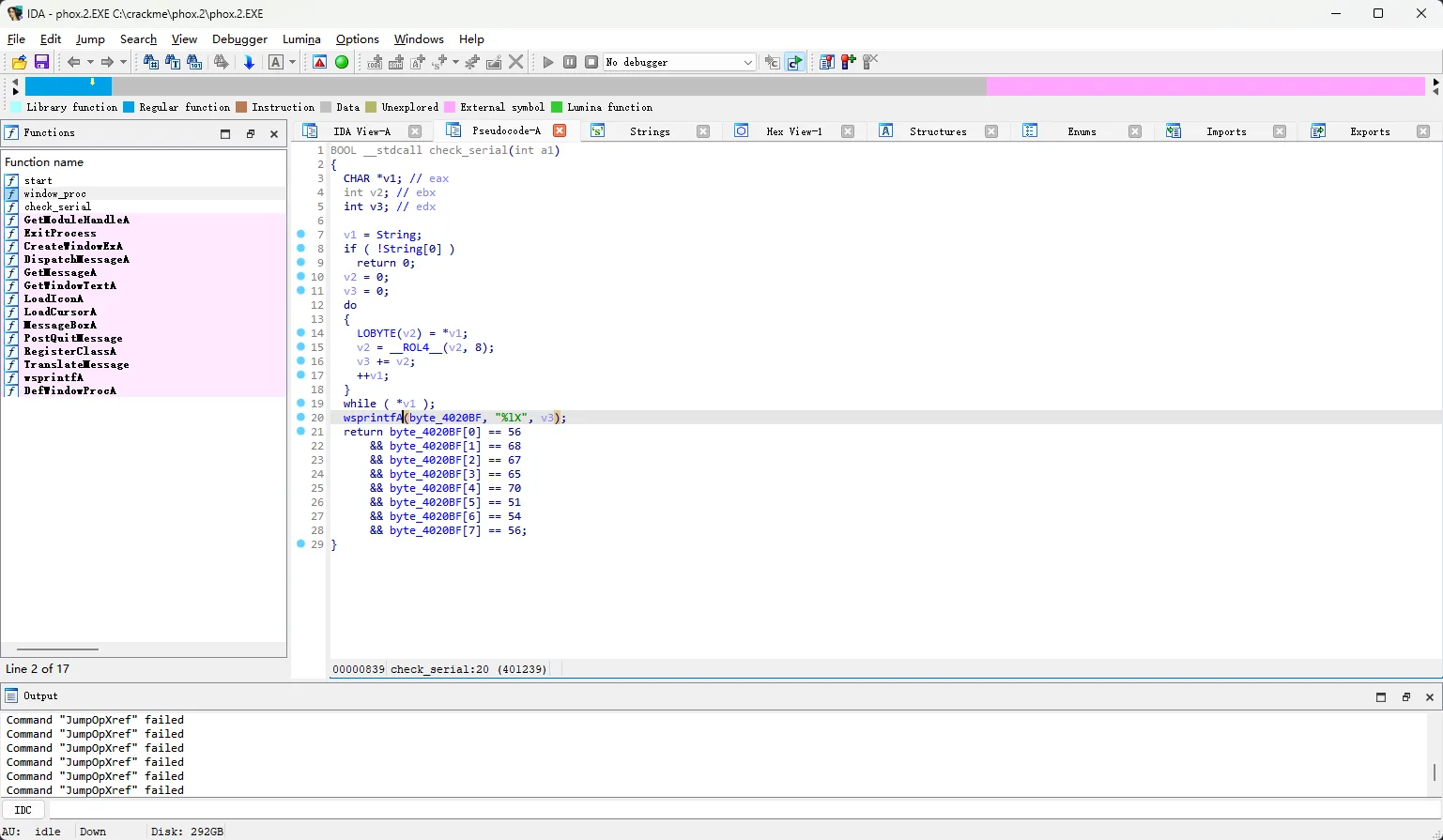Close the Hex View-1 tab
1443x840 pixels.
pyautogui.click(x=848, y=131)
